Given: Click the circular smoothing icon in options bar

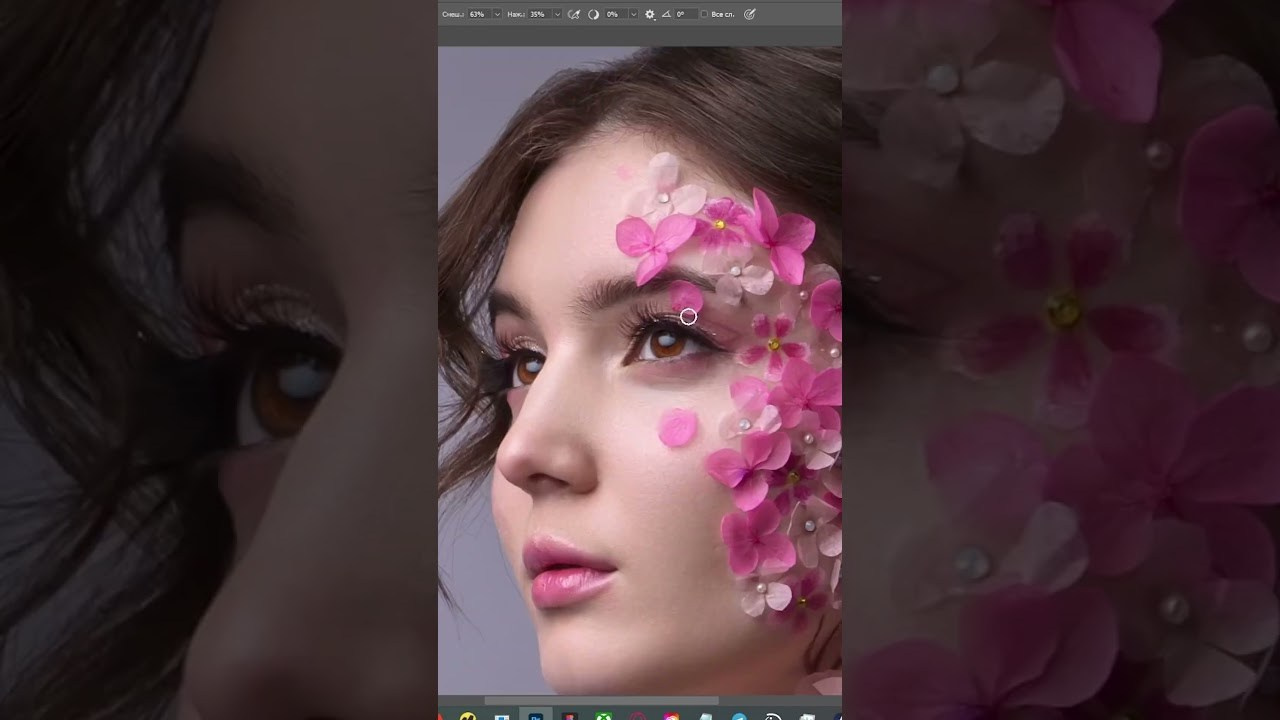Looking at the screenshot, I should pyautogui.click(x=592, y=14).
